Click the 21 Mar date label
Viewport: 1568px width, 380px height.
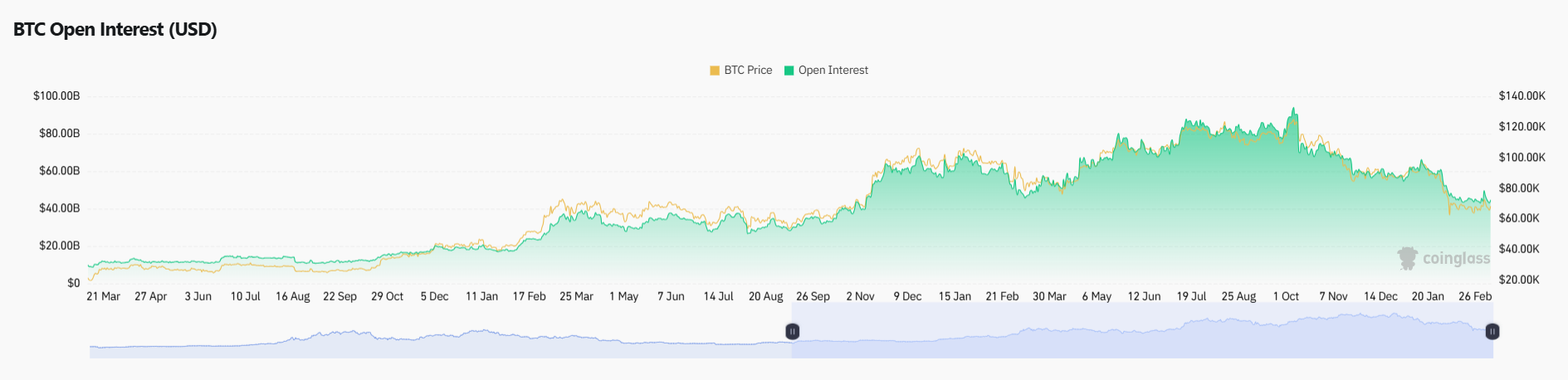(x=104, y=296)
